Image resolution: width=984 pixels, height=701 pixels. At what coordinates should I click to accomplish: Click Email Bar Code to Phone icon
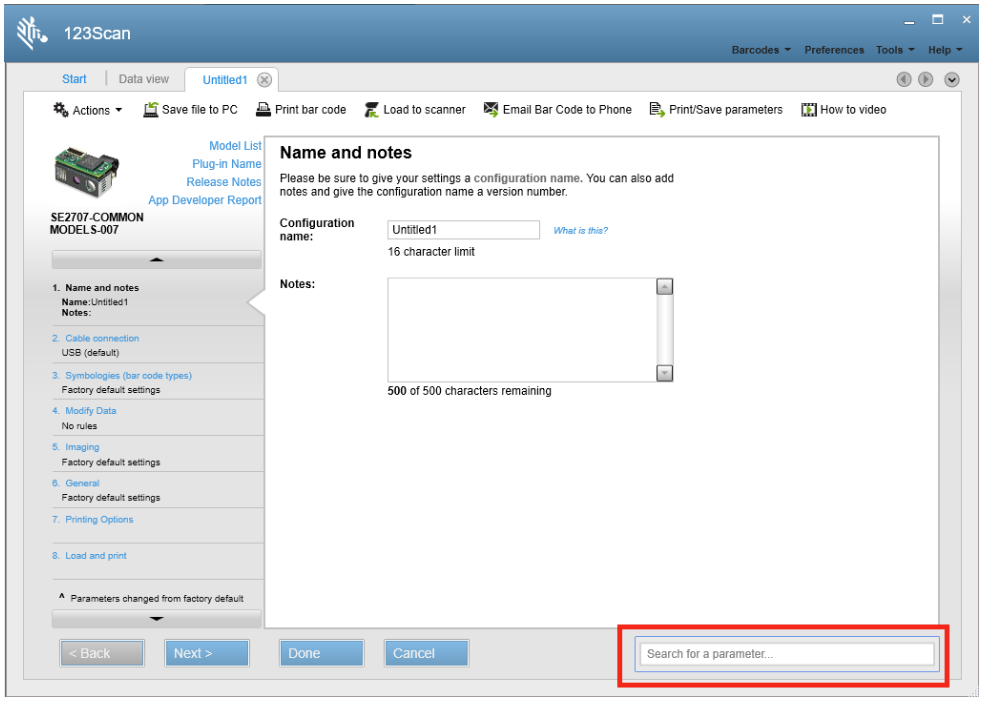[491, 109]
